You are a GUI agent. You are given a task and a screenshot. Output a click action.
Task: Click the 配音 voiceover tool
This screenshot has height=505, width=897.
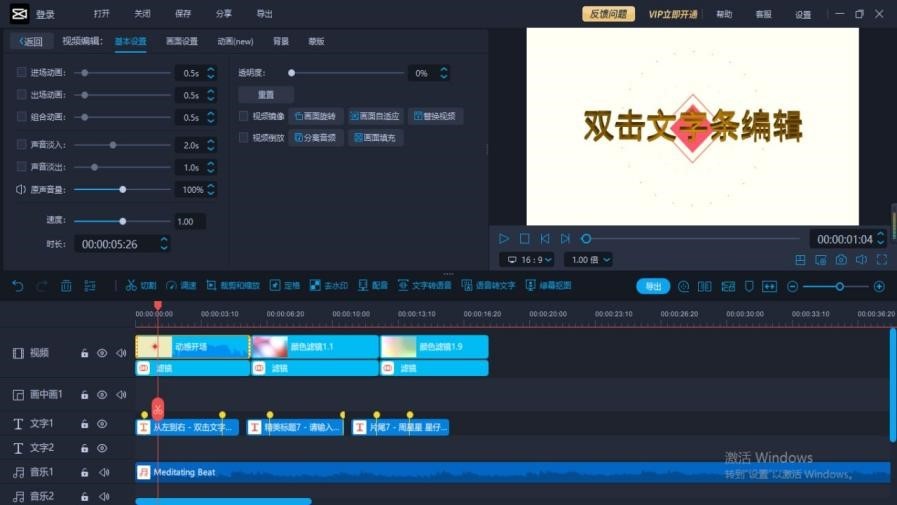click(x=372, y=286)
